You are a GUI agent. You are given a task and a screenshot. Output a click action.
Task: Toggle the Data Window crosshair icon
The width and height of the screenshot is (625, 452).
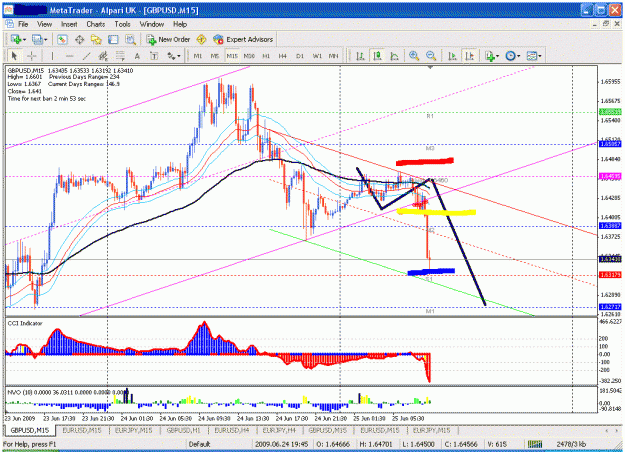pyautogui.click(x=79, y=39)
